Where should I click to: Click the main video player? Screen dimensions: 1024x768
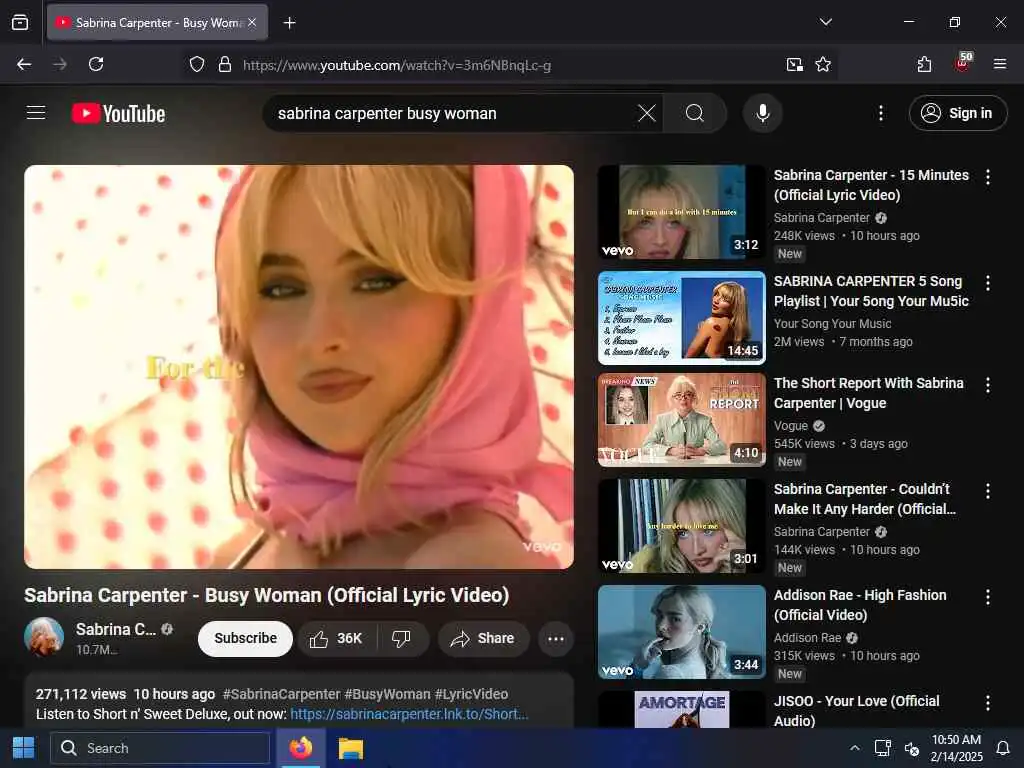299,366
